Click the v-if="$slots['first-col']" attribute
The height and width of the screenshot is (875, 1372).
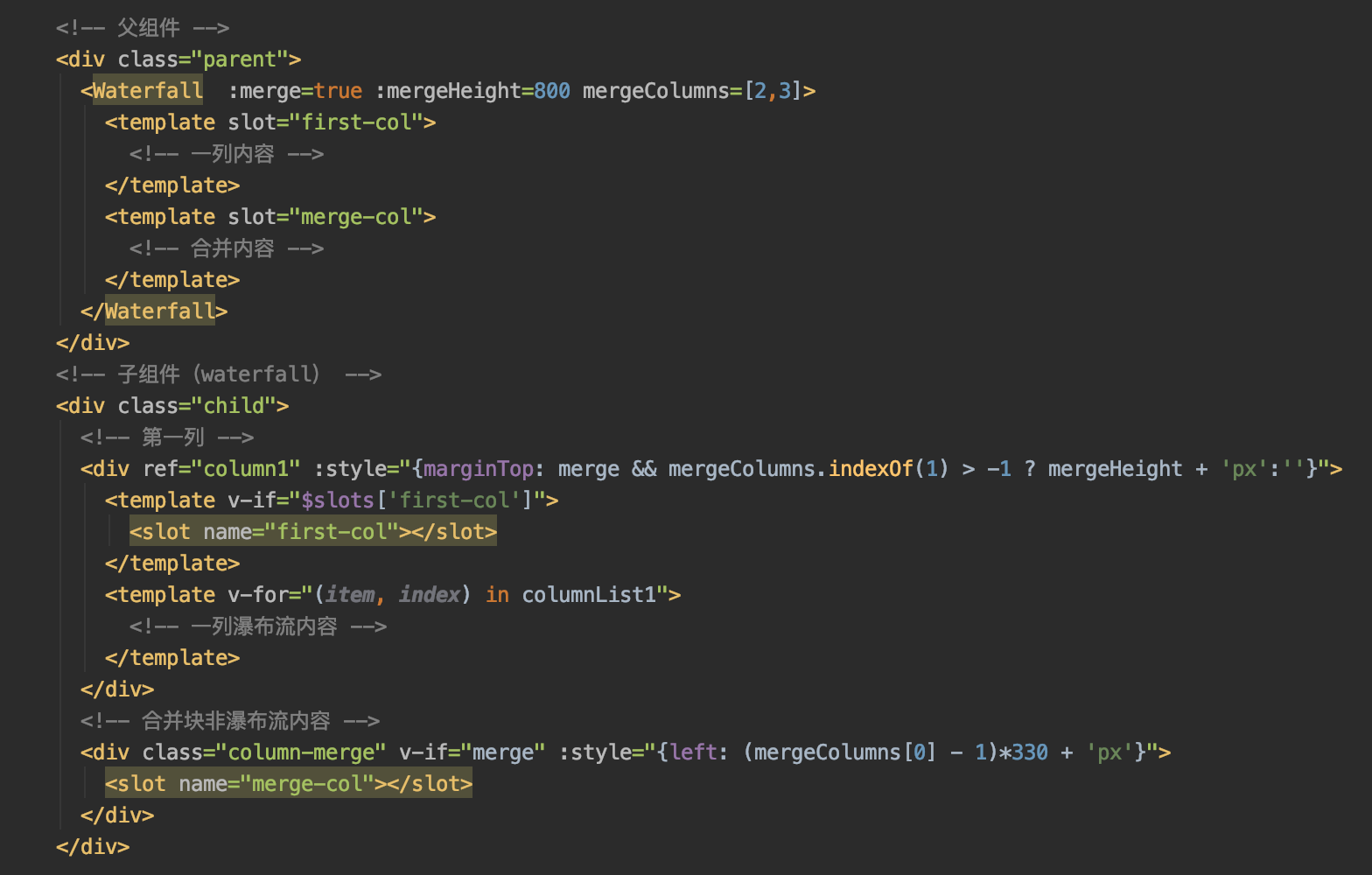[x=388, y=500]
